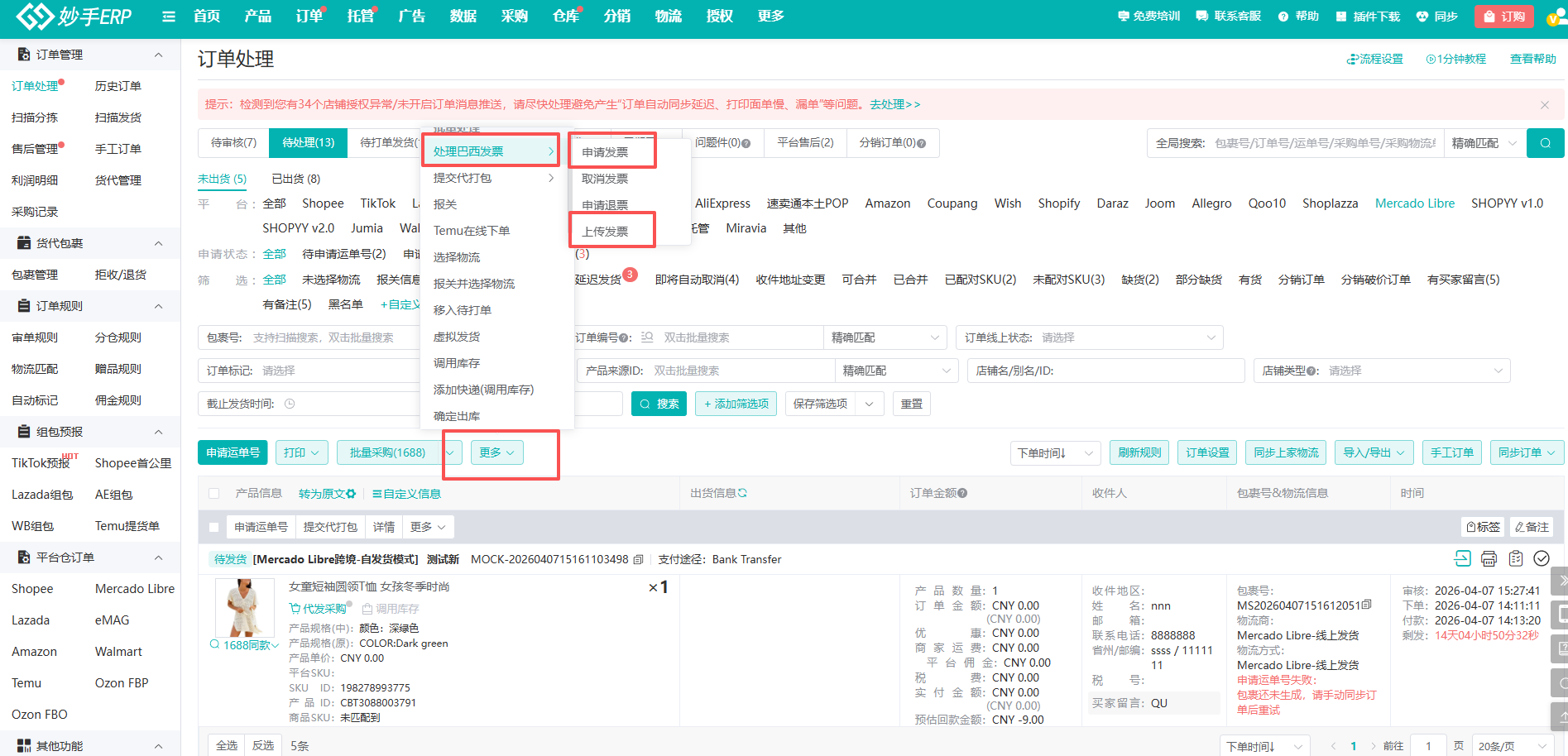The width and height of the screenshot is (1568, 756).
Task: Click the clipboard checklist icon on the order row
Action: (x=1516, y=559)
